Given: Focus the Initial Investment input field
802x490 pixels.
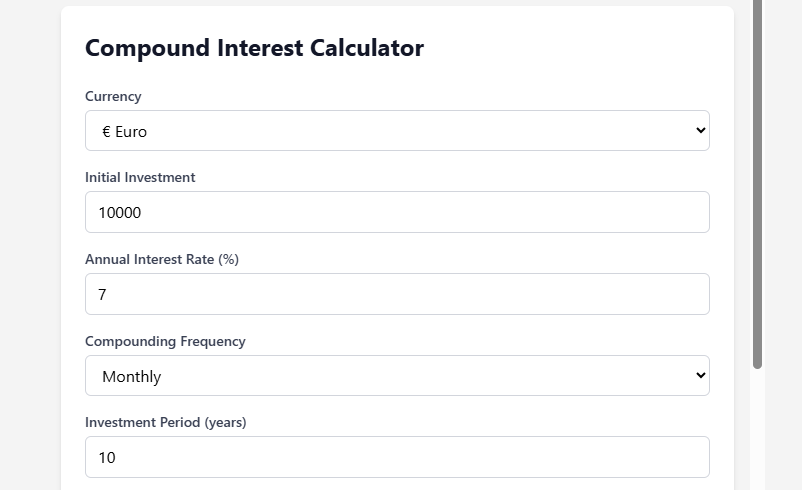Looking at the screenshot, I should coord(397,212).
